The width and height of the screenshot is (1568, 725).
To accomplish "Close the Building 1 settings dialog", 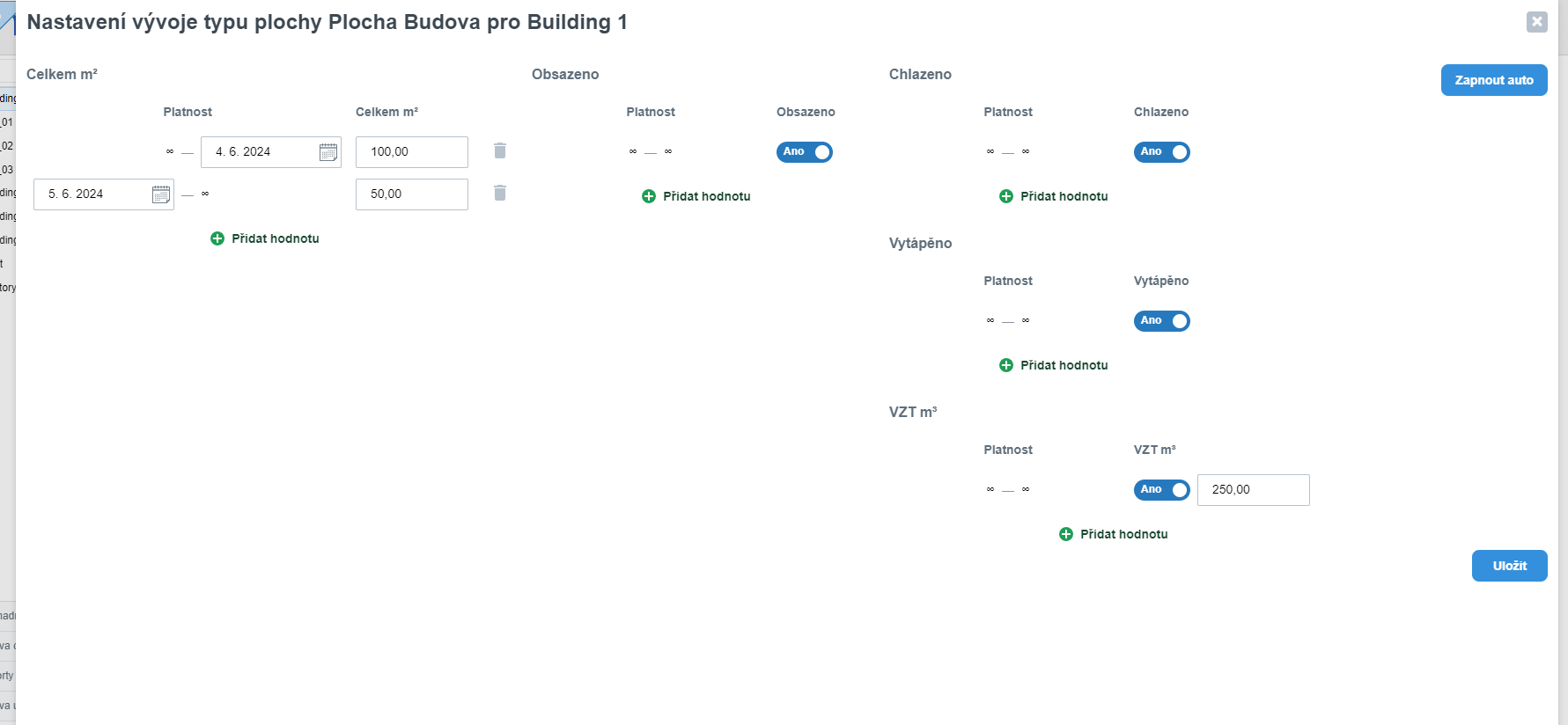I will pyautogui.click(x=1537, y=22).
